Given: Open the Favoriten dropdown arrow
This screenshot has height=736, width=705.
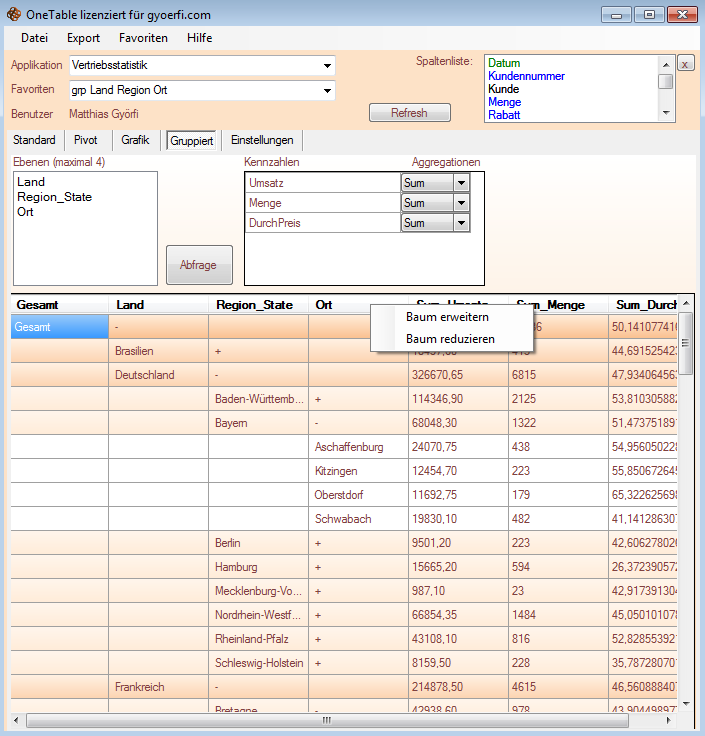Looking at the screenshot, I should click(327, 91).
